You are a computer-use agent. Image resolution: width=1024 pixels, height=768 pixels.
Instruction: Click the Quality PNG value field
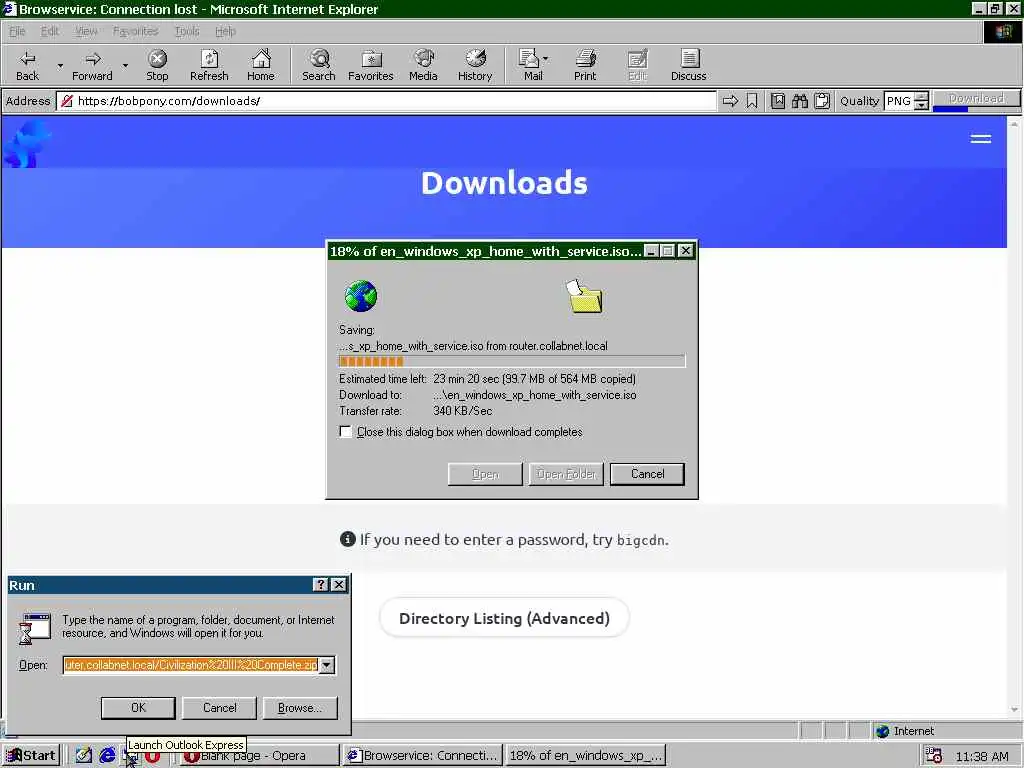pyautogui.click(x=899, y=101)
